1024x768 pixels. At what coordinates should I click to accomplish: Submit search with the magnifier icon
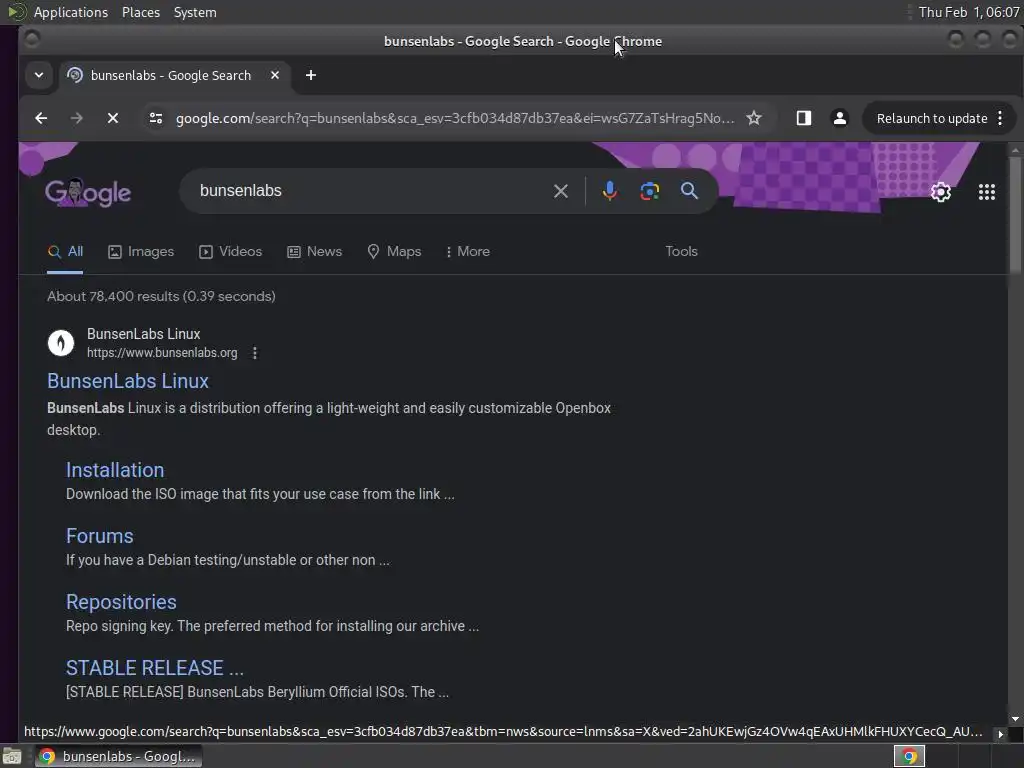pyautogui.click(x=689, y=191)
